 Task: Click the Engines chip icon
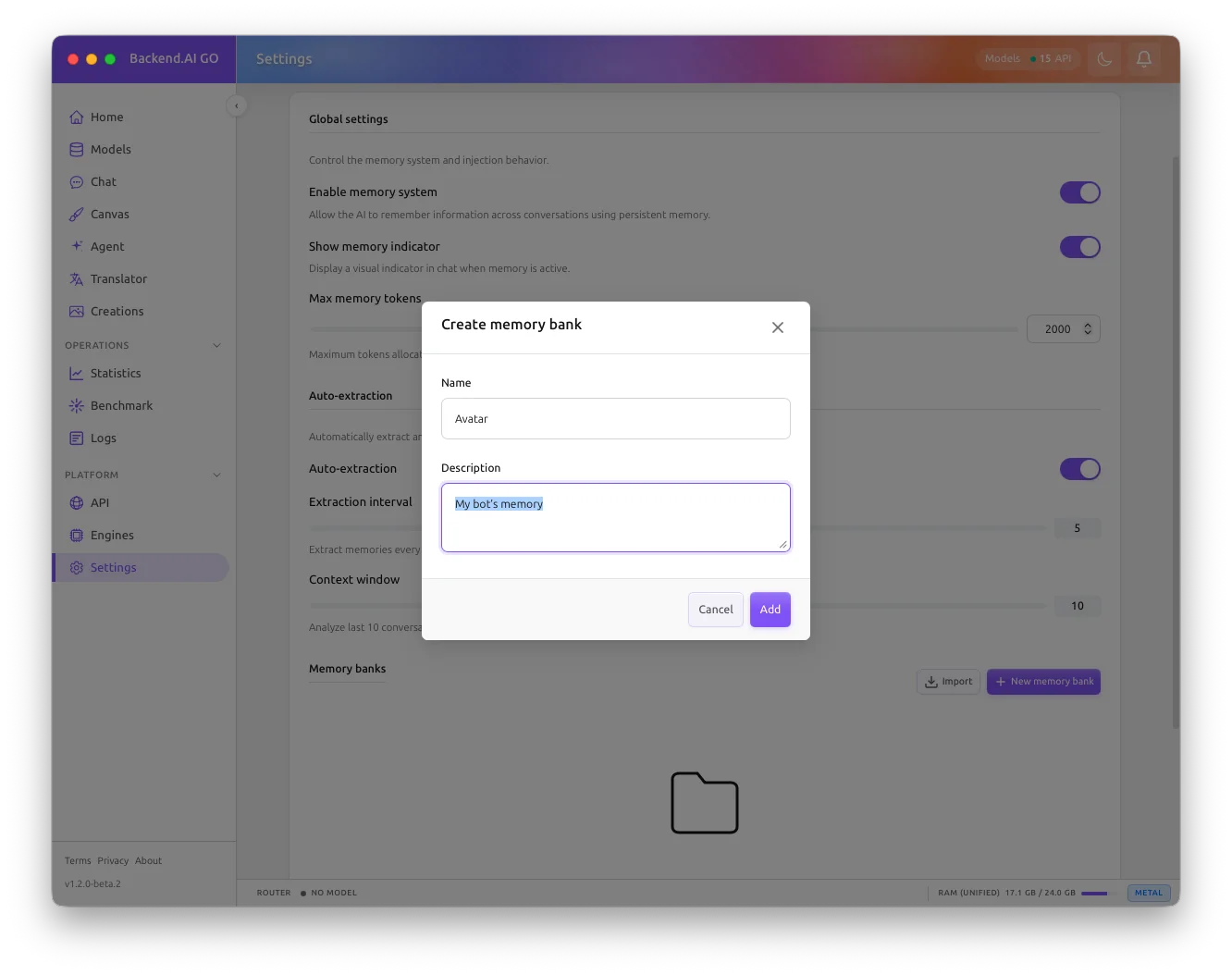click(x=77, y=536)
